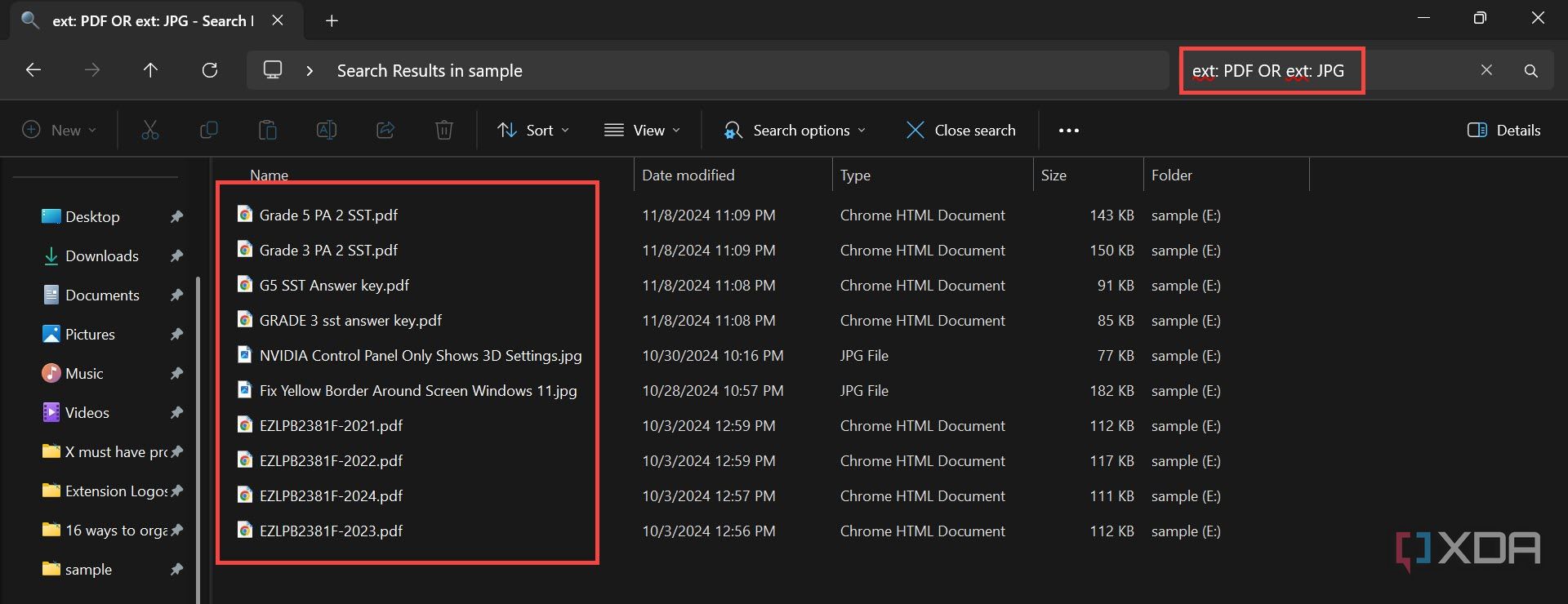
Task: Select NVIDIA Control Panel Only Shows 3D Settings.jpg
Action: tap(421, 355)
